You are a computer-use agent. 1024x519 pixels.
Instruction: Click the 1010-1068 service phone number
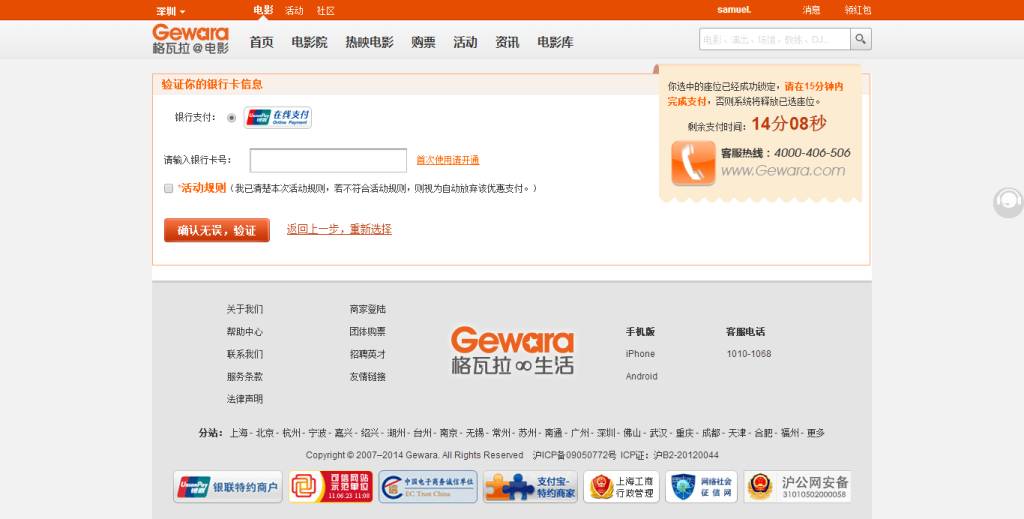point(749,354)
